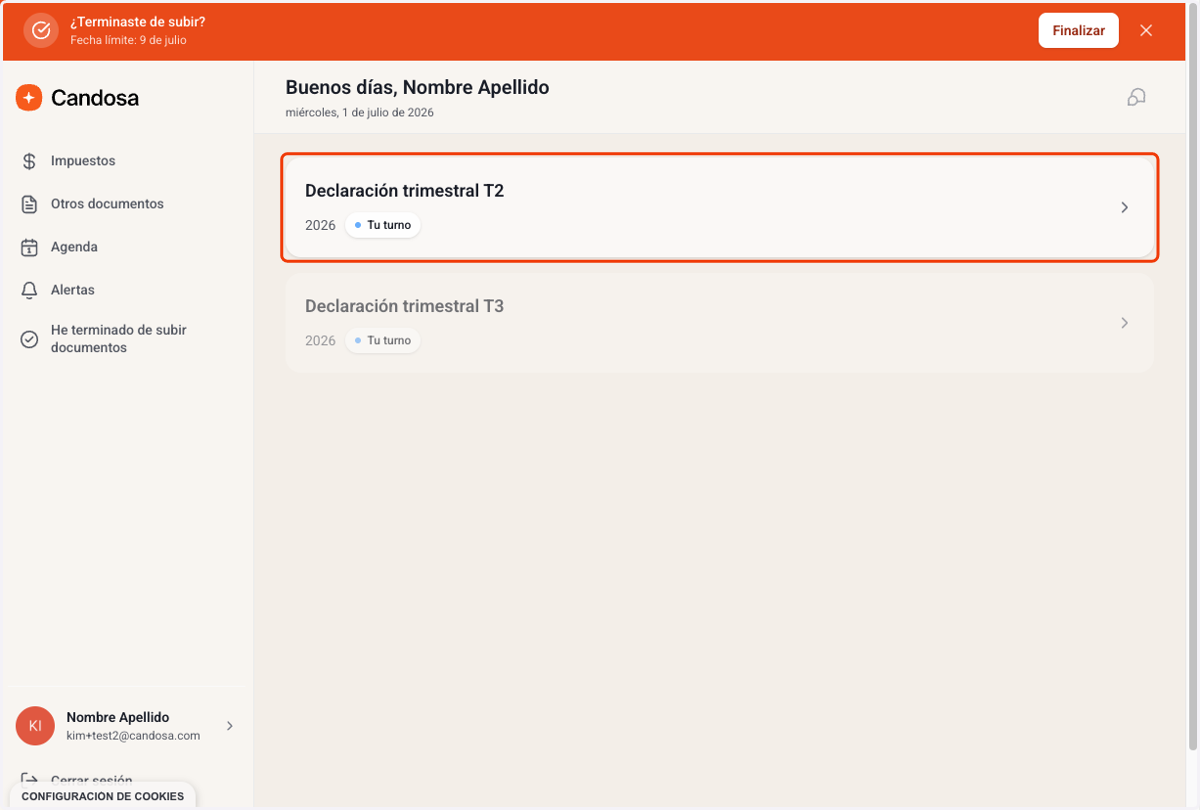Click Tu turno badge on the T2 card
The width and height of the screenshot is (1200, 810).
[x=383, y=225]
